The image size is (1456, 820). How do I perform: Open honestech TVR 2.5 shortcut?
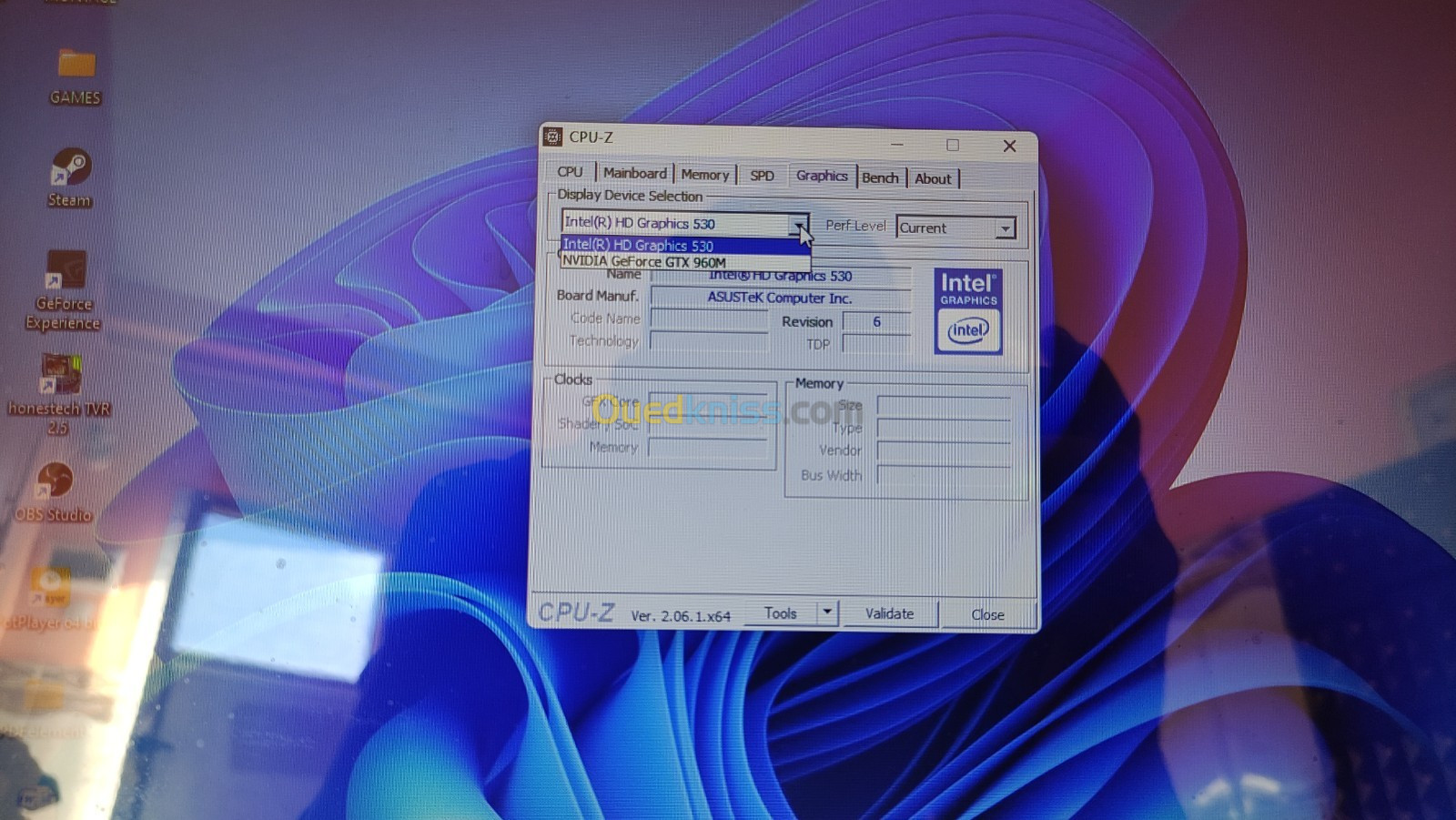(x=59, y=394)
